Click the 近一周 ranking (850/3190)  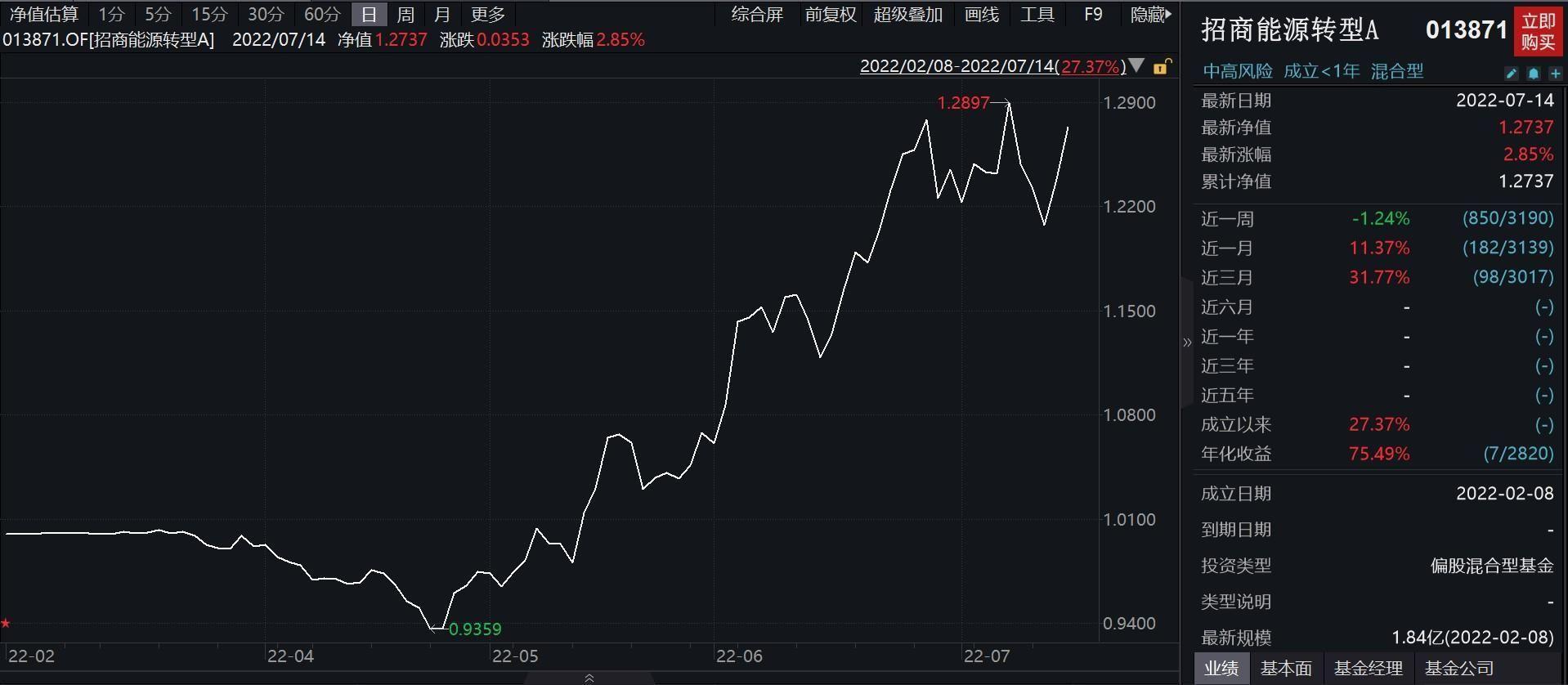(x=1508, y=219)
